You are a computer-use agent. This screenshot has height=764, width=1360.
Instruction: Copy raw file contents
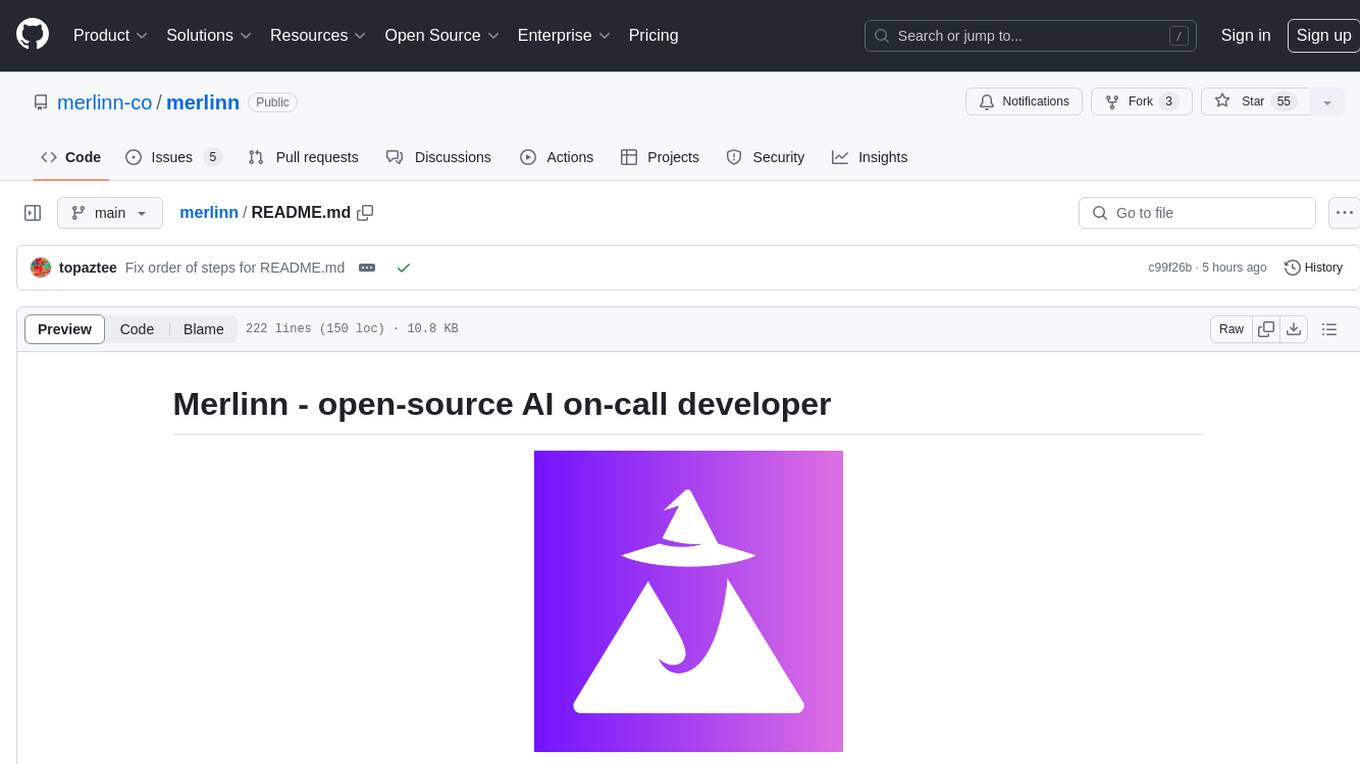(x=1267, y=329)
